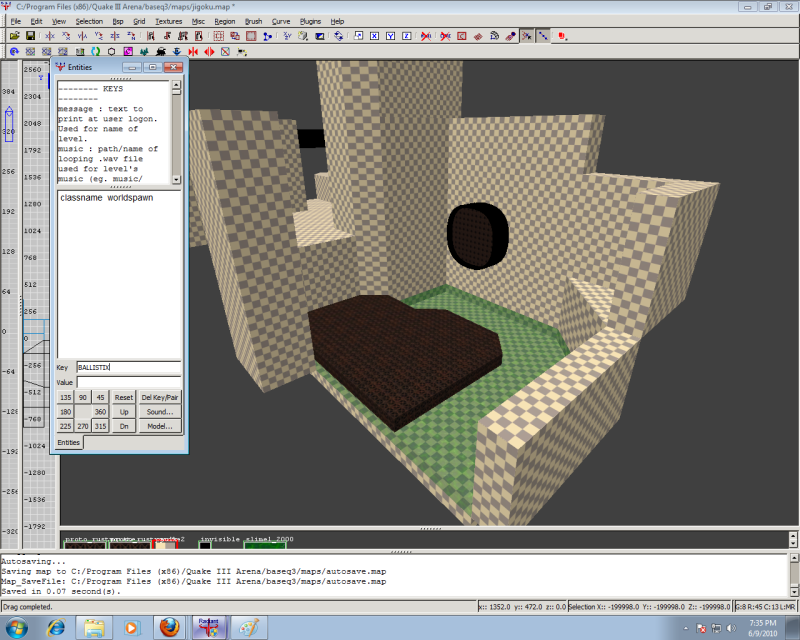Click red inward arrows icon
Image resolution: width=800 pixels, height=640 pixels.
pyautogui.click(x=193, y=52)
